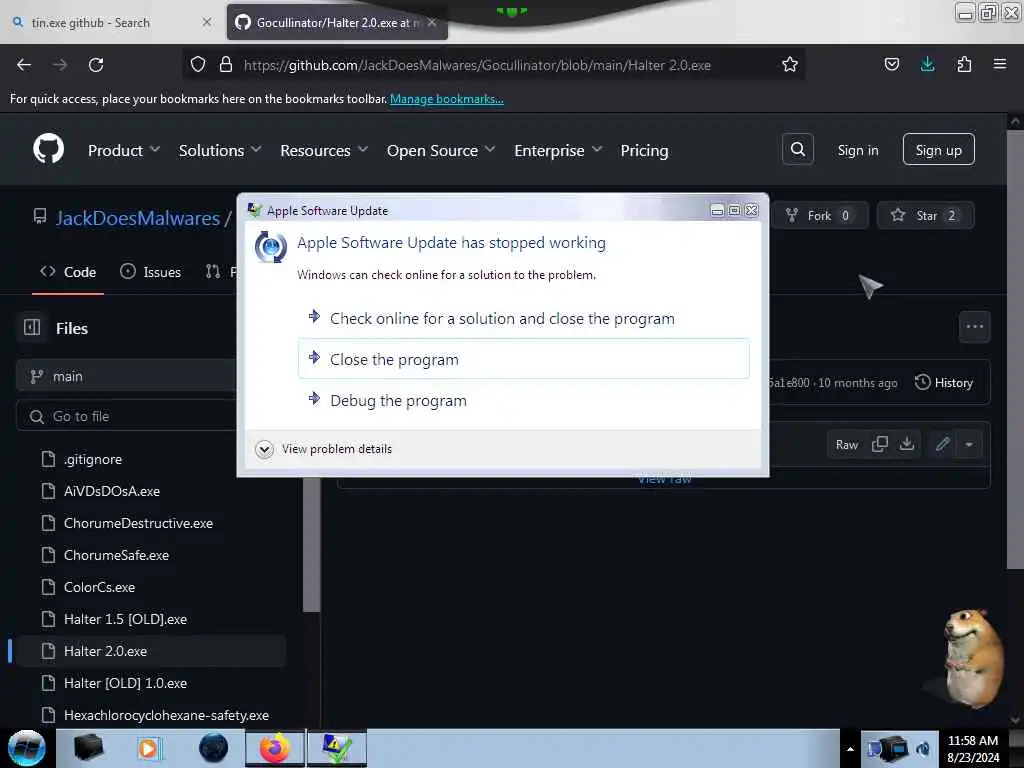1024x768 pixels.
Task: Expand the Resources navigation menu
Action: click(x=324, y=151)
